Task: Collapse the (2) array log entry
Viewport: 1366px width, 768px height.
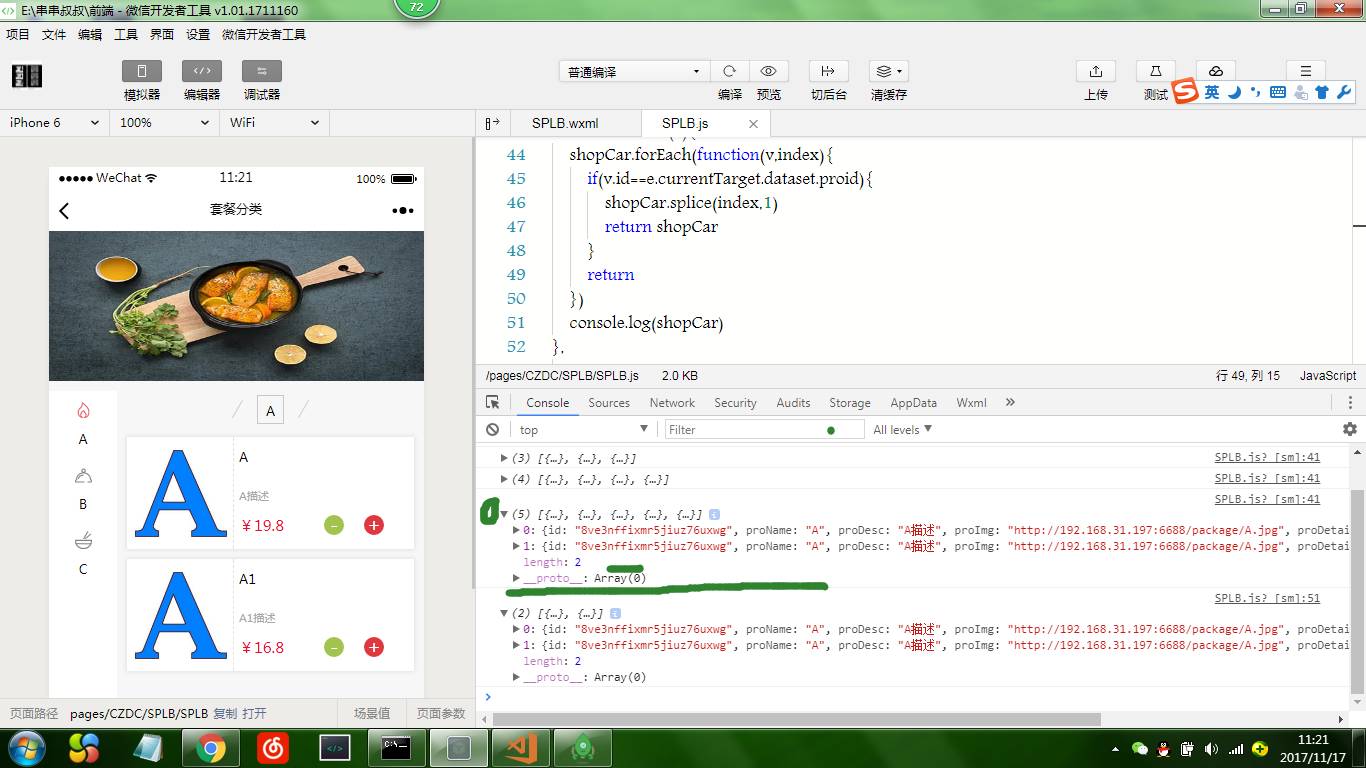Action: click(504, 612)
